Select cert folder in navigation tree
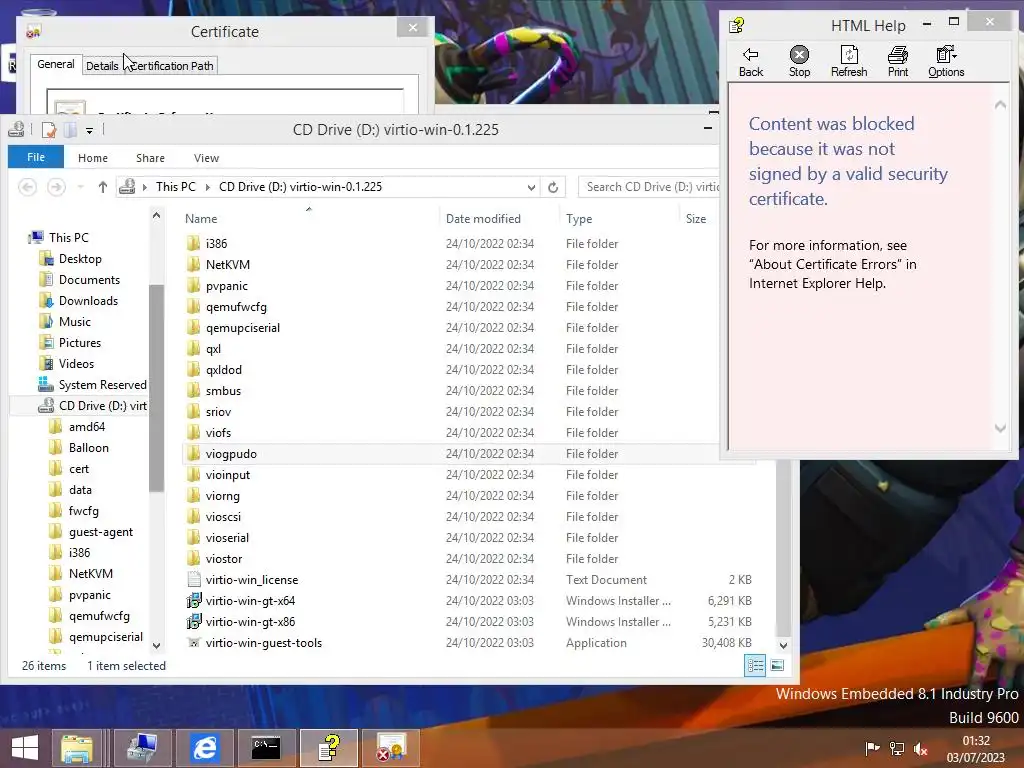 78,469
